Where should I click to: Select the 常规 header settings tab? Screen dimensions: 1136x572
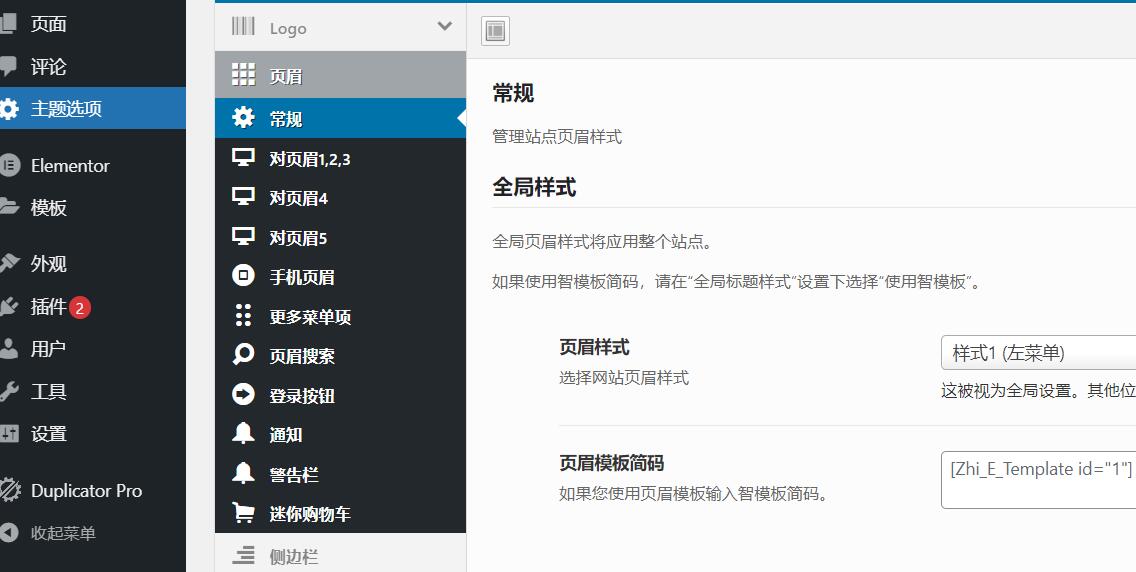click(341, 118)
